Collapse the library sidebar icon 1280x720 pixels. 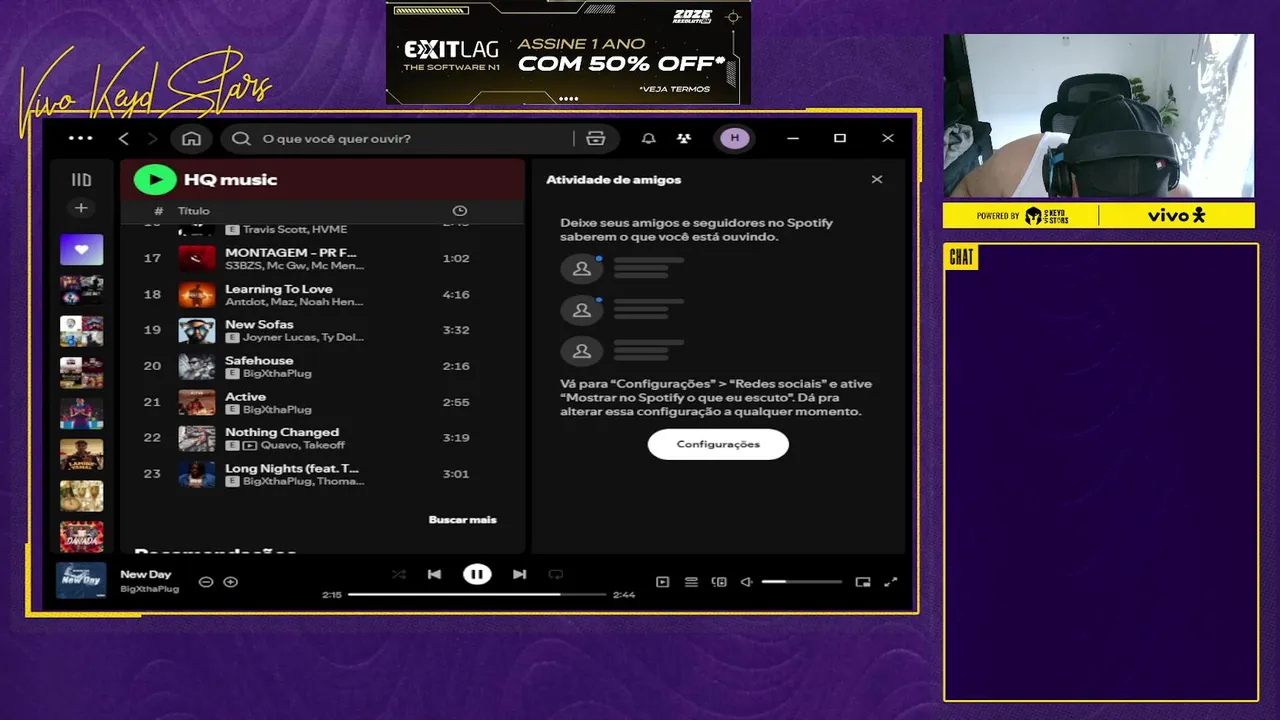click(81, 180)
